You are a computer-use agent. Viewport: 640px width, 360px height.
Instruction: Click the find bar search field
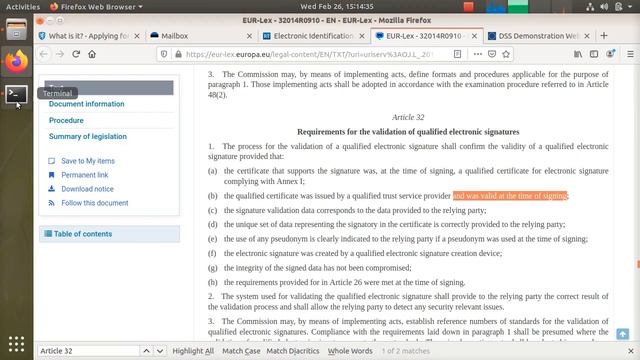pyautogui.click(x=89, y=351)
